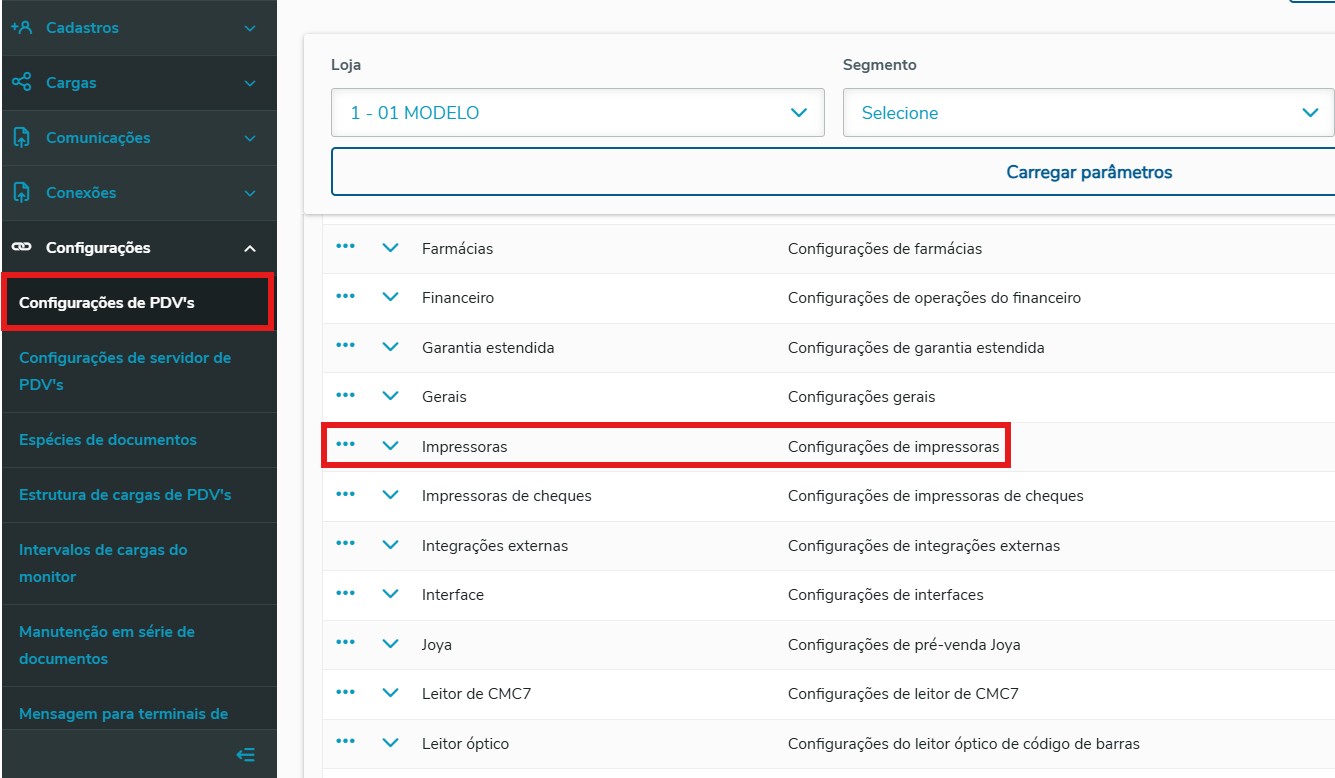Click the Carregar parâmetros button
The image size is (1335, 778).
[833, 172]
